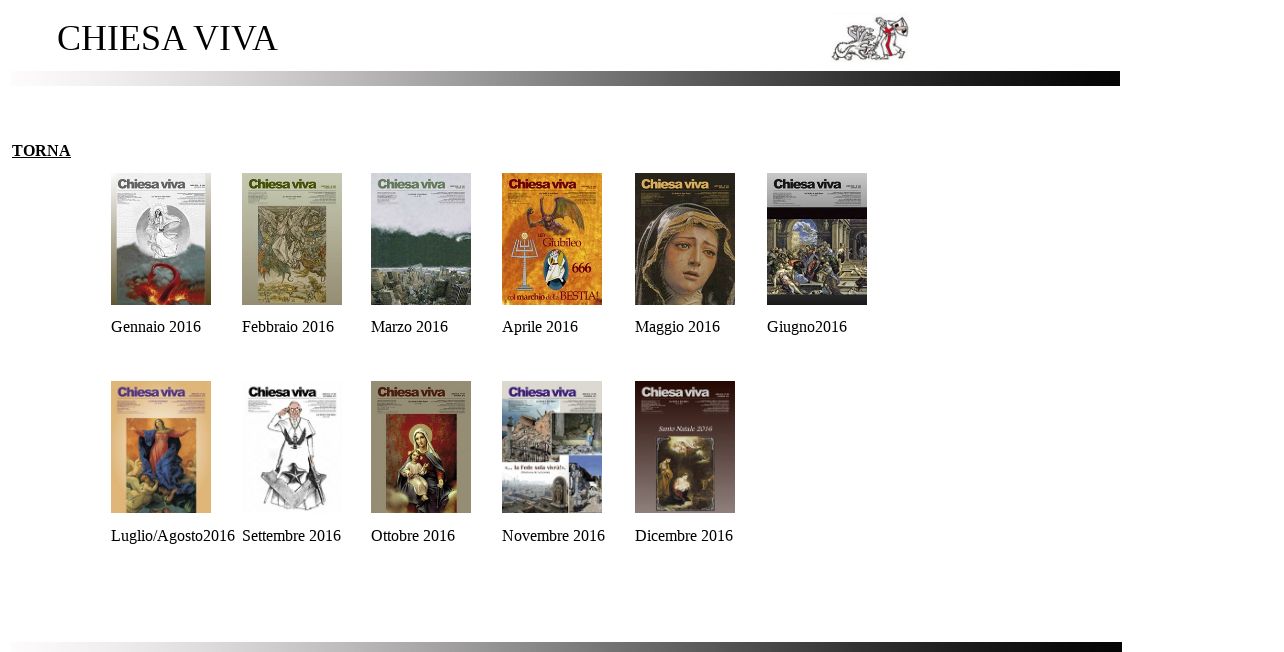Click the Luglio/Agosto2016 caption
The image size is (1284, 652).
[173, 536]
